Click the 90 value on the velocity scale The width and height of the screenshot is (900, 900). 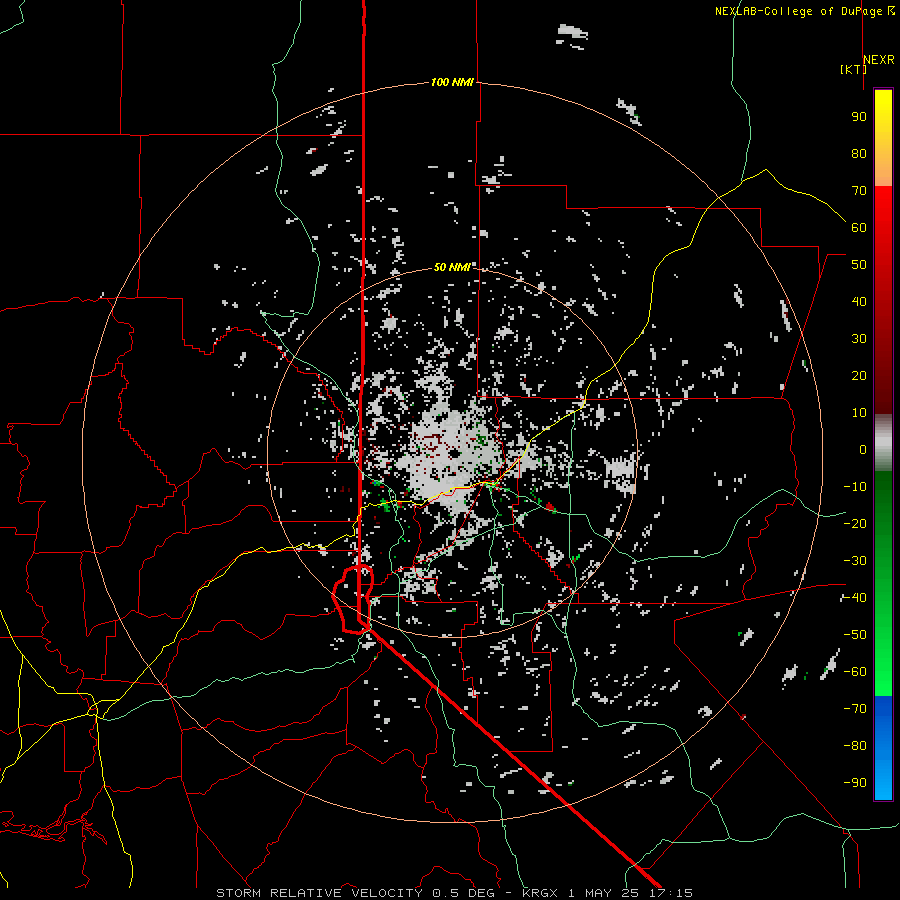[x=859, y=117]
